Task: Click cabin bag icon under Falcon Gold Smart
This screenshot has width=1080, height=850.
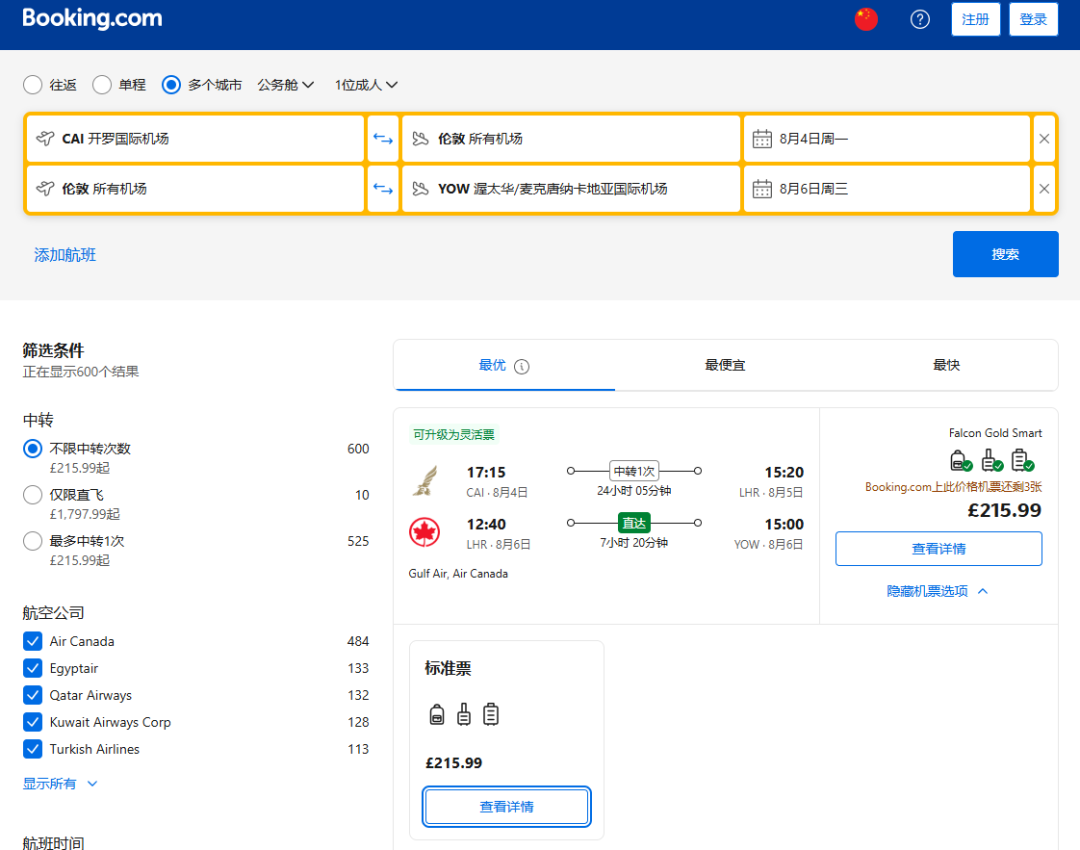Action: pos(991,460)
